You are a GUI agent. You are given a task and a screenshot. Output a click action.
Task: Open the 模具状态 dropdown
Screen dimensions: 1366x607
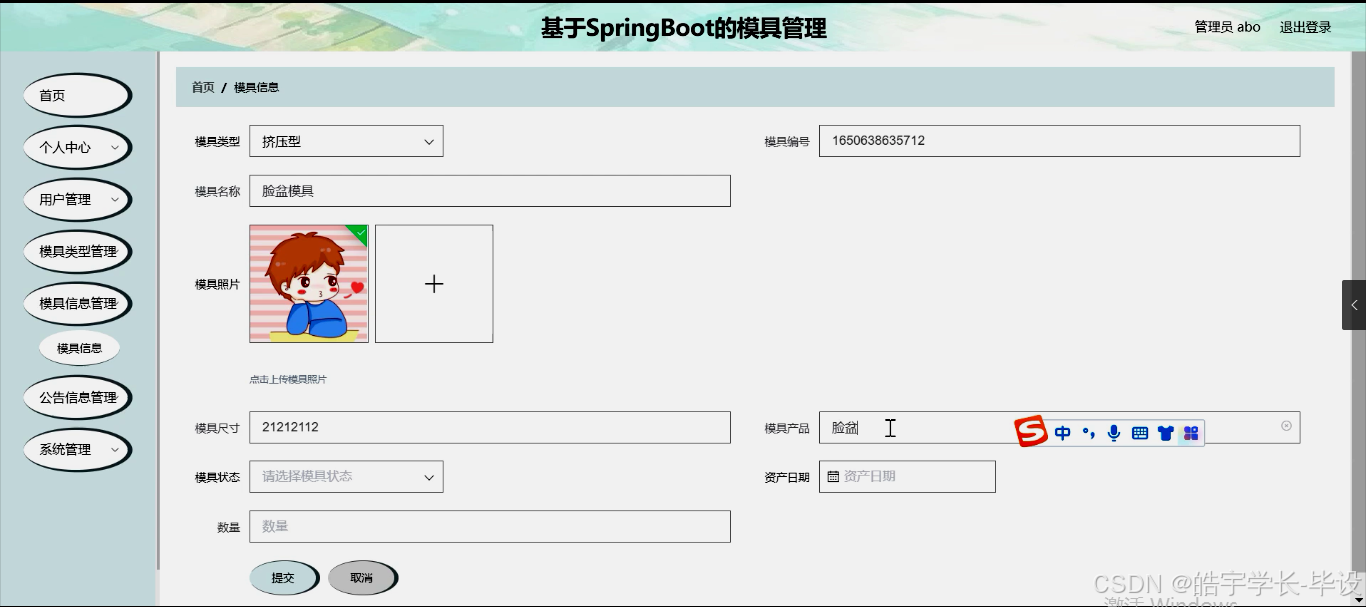(345, 476)
